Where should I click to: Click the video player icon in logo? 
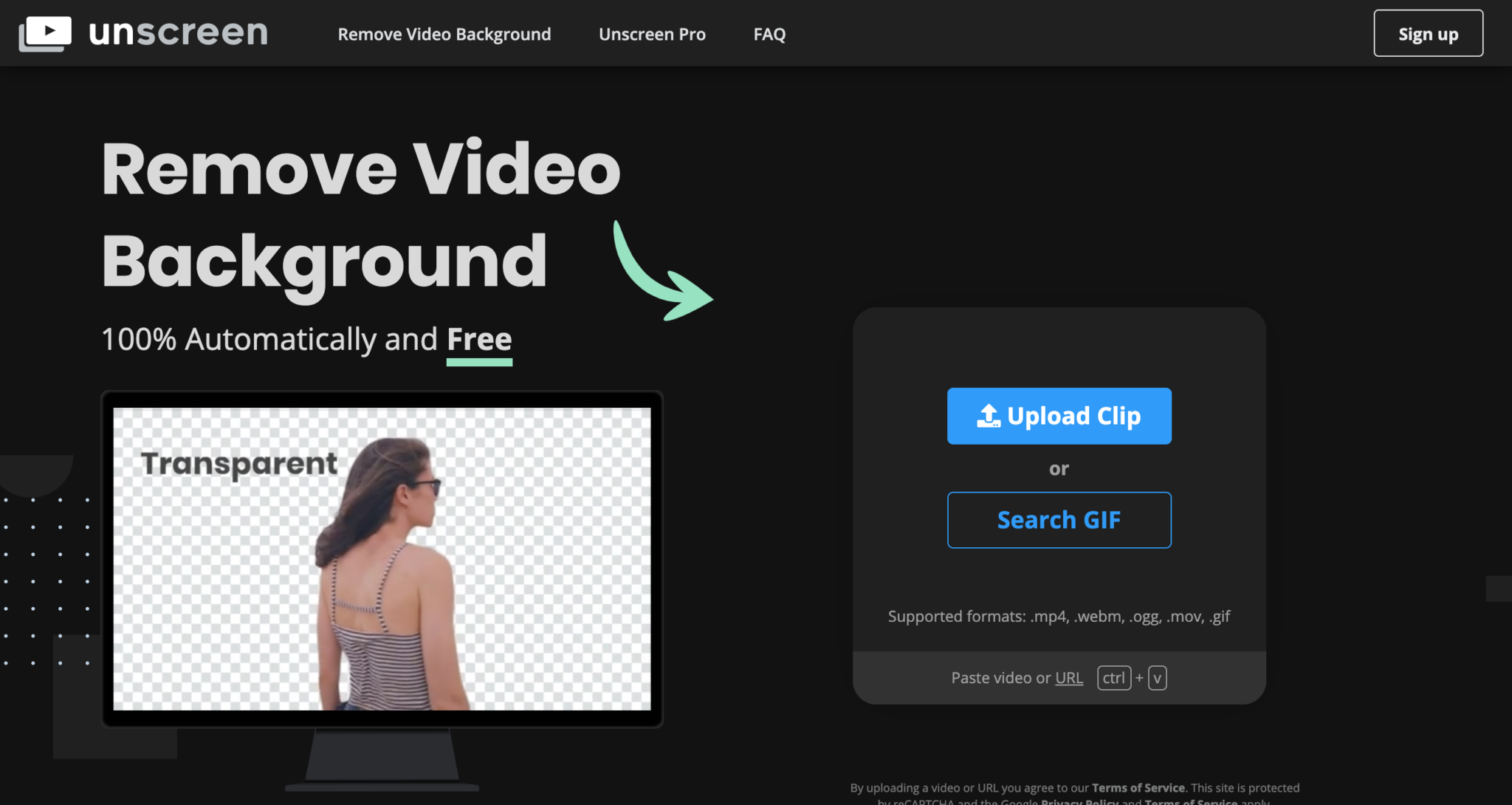[x=48, y=33]
